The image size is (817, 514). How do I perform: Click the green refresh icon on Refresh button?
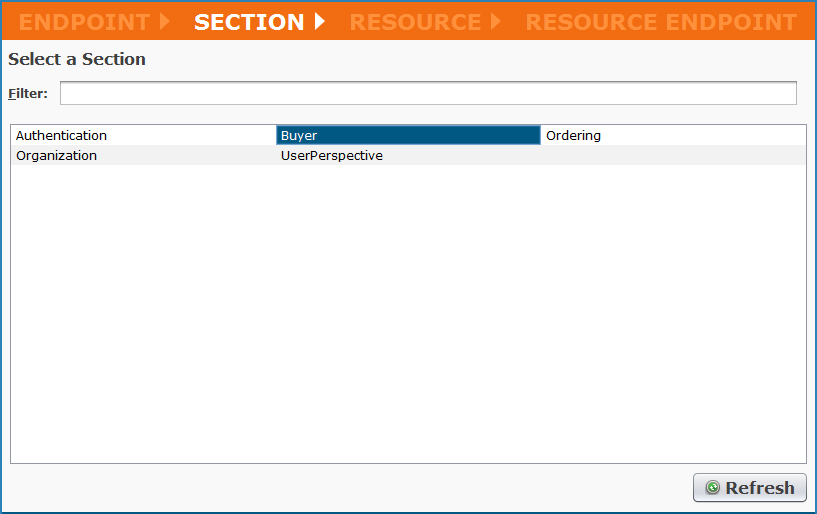712,488
